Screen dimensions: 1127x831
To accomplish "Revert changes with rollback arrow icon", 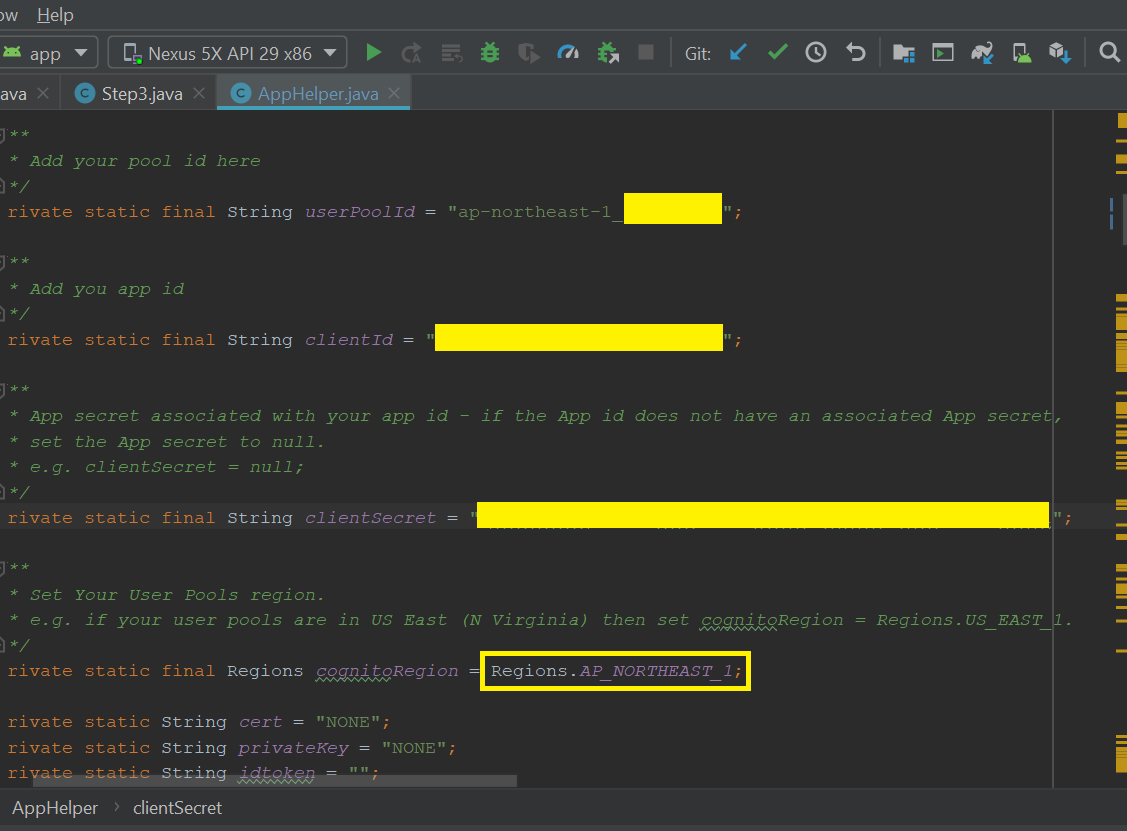I will (855, 52).
